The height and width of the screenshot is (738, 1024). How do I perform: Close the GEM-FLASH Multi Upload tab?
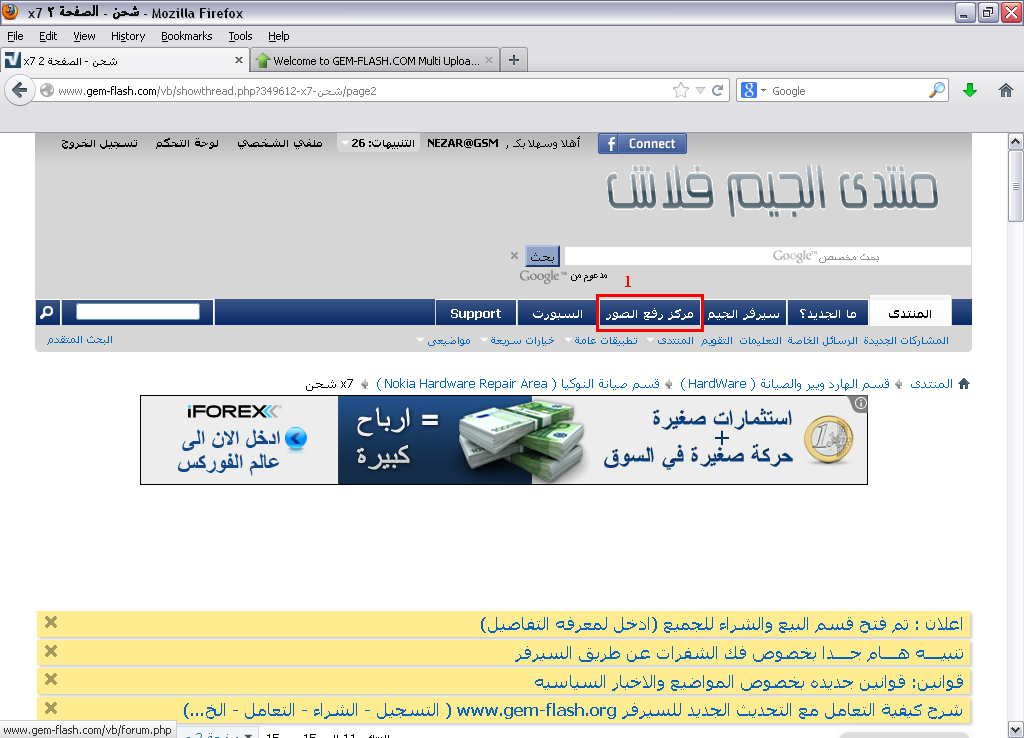[488, 60]
